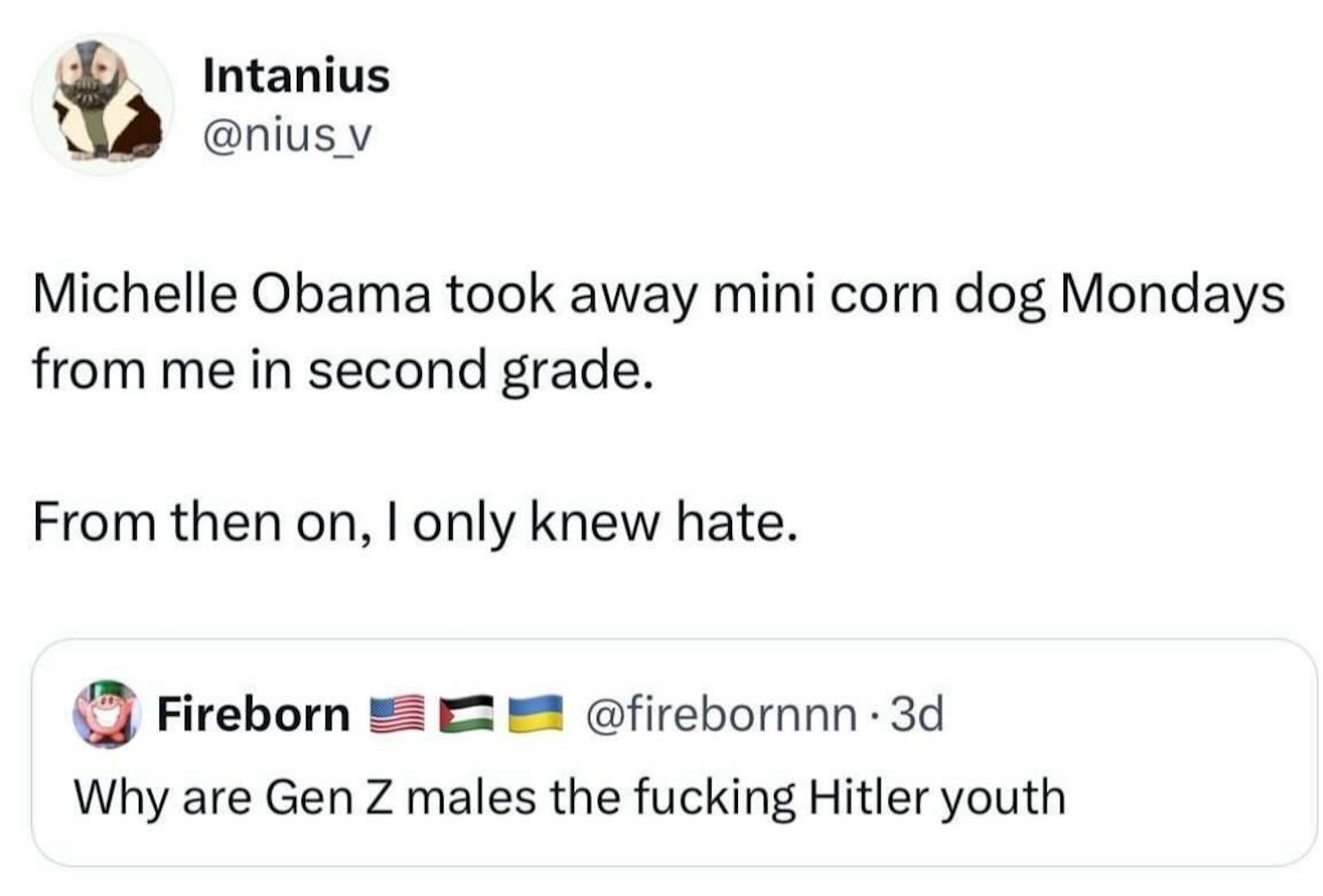This screenshot has width=1323, height=896.
Task: Click the Fireborn avatar in quoted tweet
Action: click(107, 714)
